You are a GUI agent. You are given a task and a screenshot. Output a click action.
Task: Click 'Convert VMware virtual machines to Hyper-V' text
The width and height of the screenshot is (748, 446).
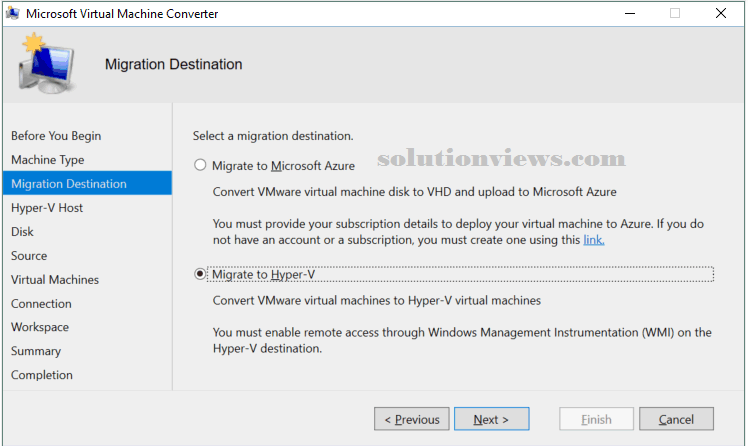377,300
